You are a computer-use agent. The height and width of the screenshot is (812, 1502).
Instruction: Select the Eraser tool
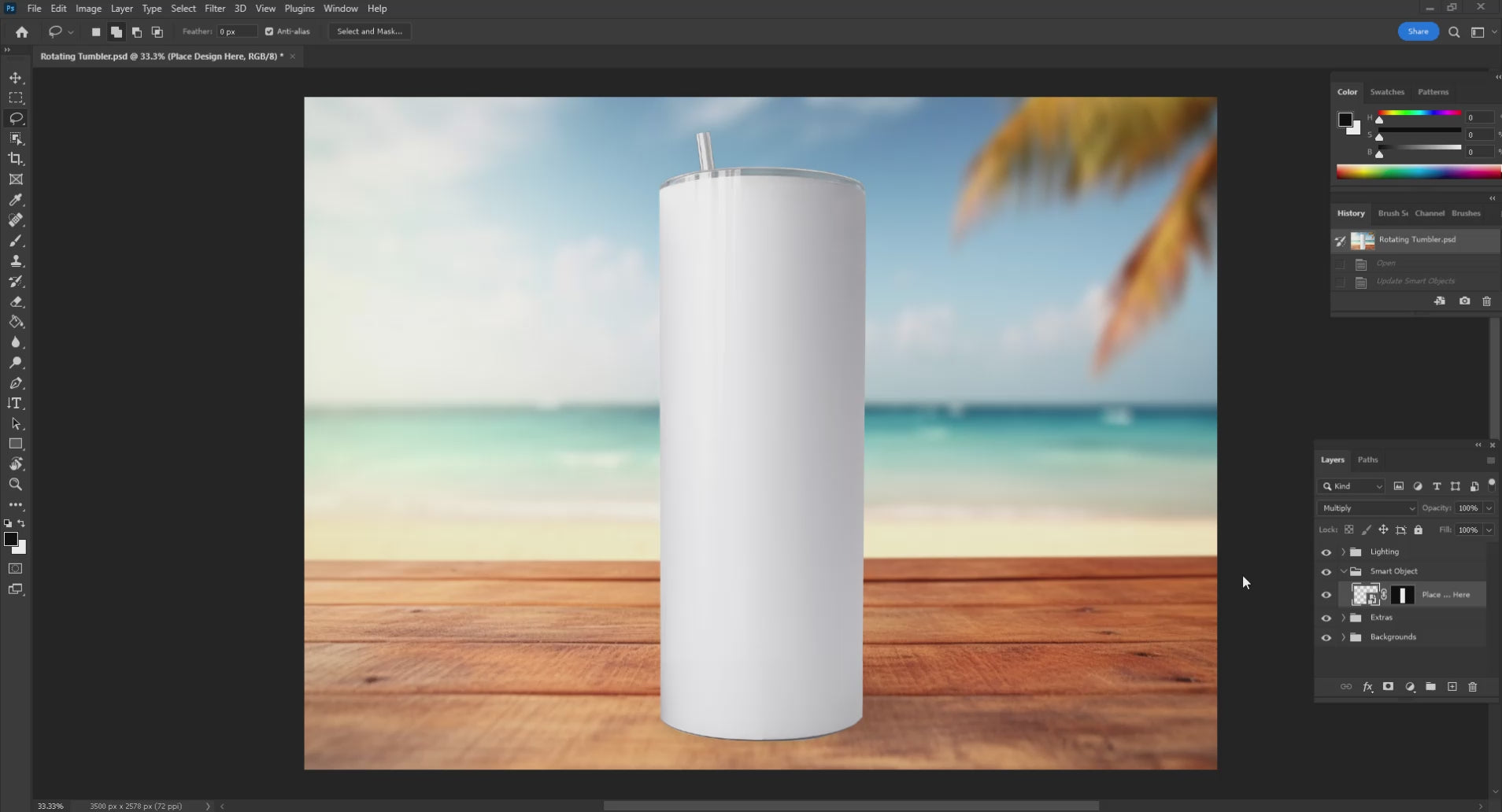point(16,302)
